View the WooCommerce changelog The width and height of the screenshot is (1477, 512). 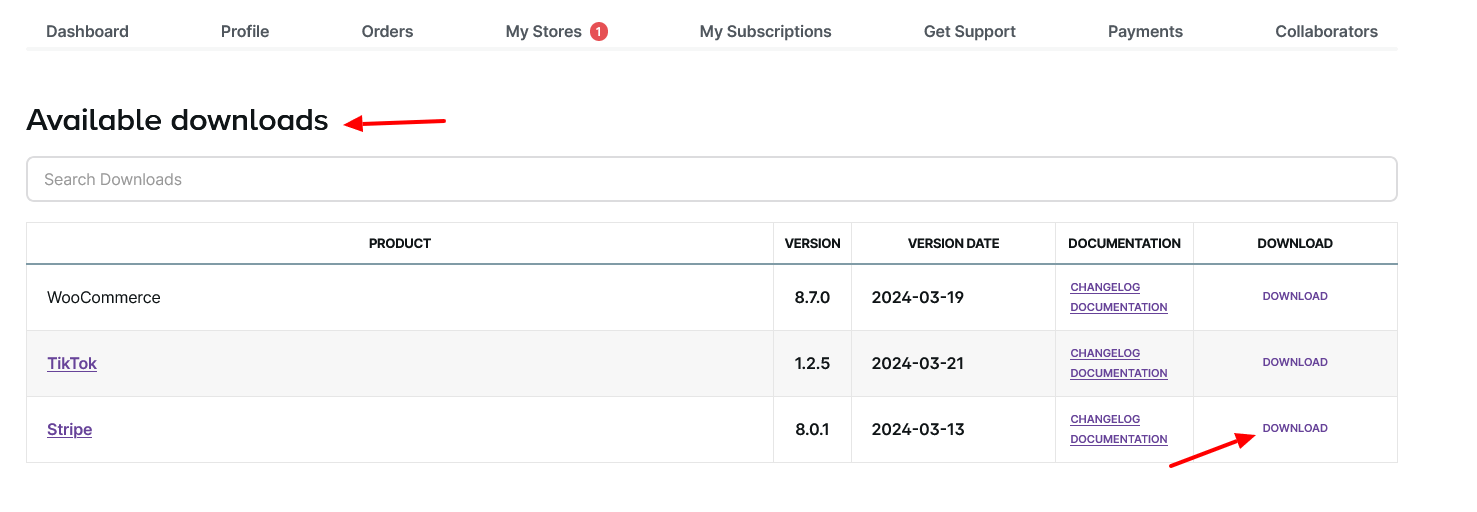[x=1105, y=287]
